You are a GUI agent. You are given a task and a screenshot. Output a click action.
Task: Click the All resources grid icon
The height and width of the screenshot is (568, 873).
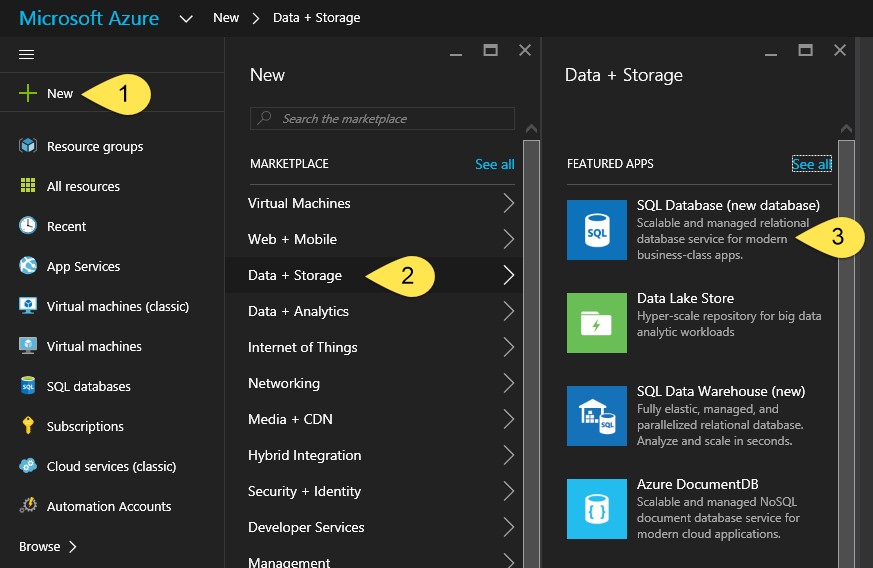coord(28,186)
